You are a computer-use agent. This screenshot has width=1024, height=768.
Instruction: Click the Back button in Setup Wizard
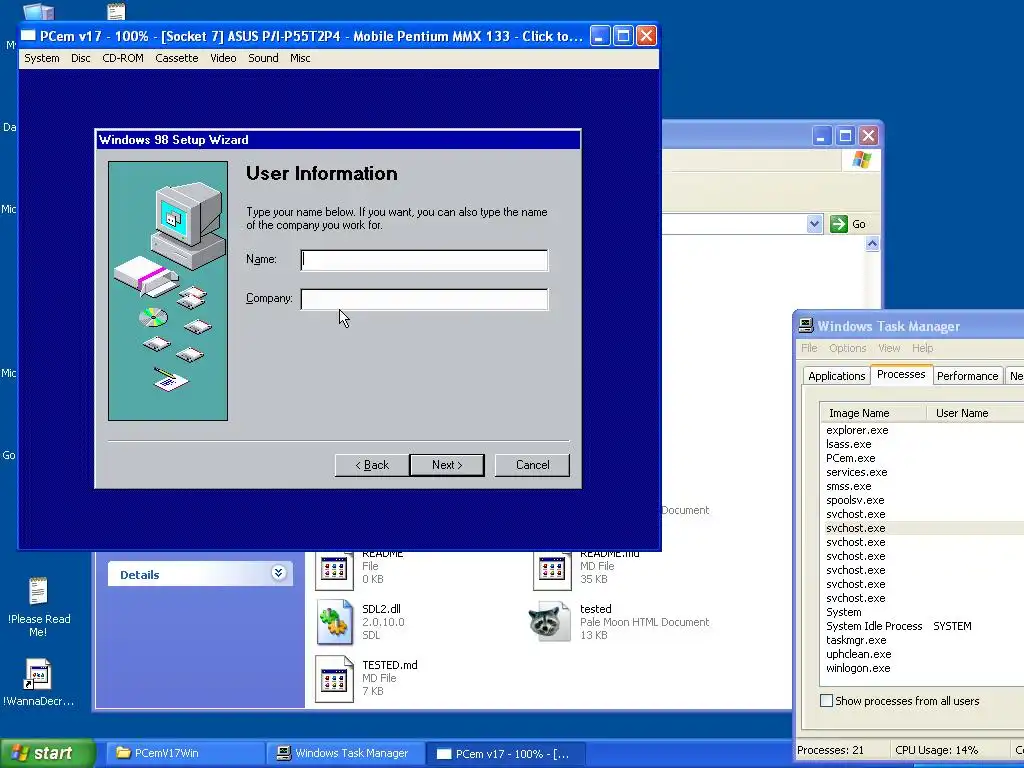372,465
